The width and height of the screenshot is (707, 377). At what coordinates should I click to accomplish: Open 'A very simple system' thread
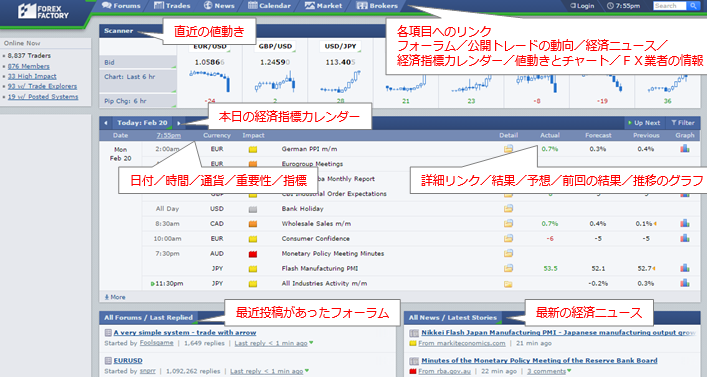(185, 332)
